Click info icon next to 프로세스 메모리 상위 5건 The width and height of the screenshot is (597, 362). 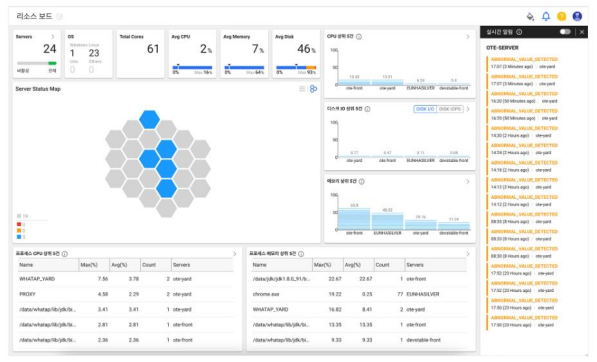[301, 254]
